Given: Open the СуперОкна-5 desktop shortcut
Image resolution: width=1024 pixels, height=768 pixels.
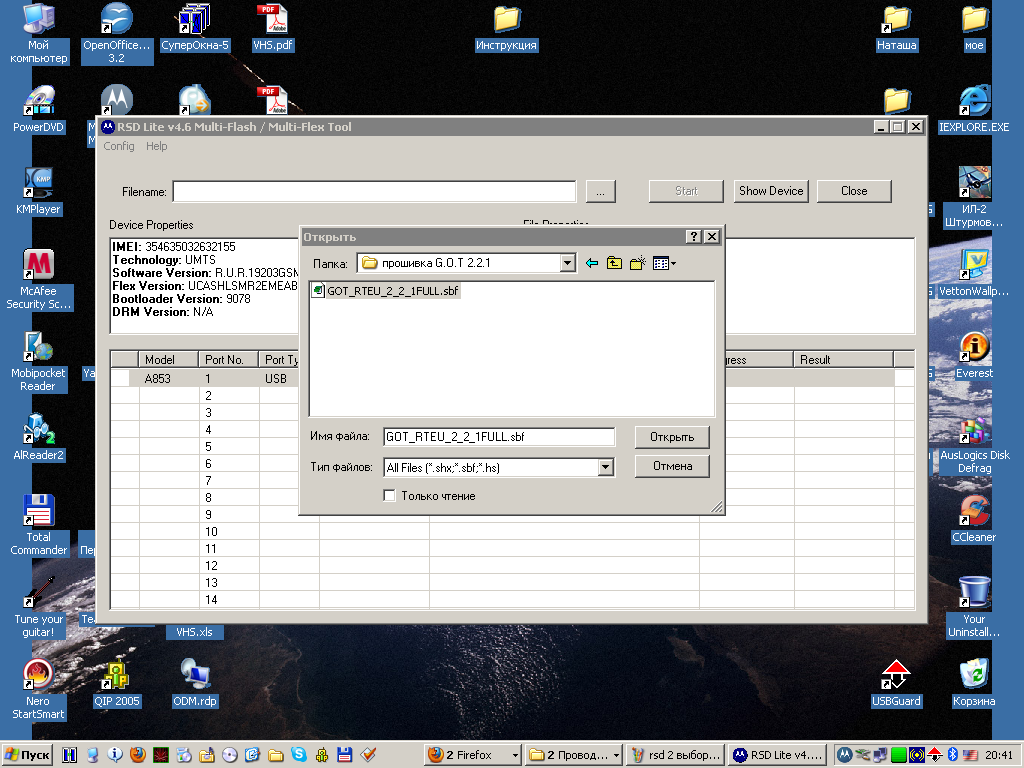Looking at the screenshot, I should (195, 29).
